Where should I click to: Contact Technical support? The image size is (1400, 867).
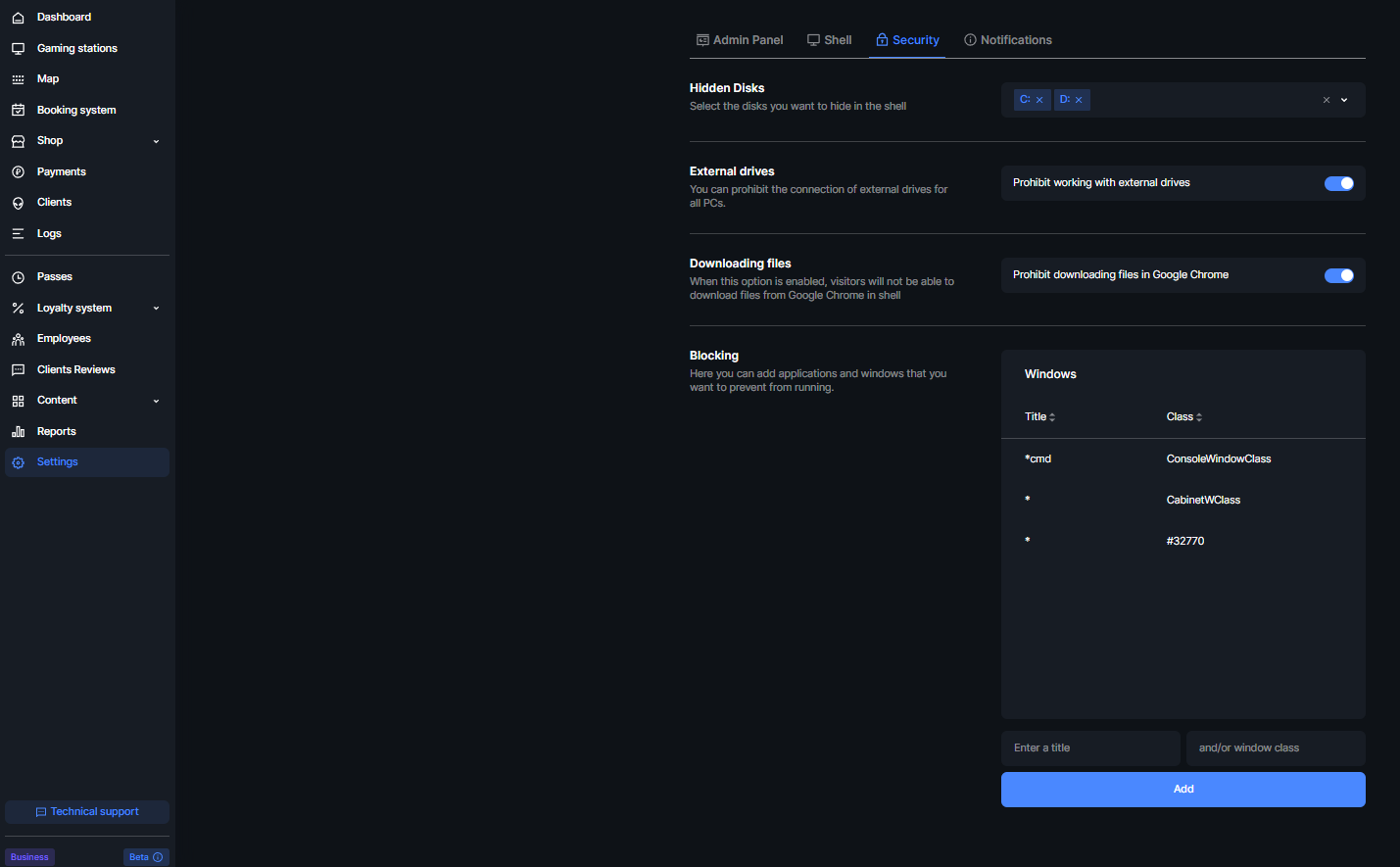click(x=86, y=811)
